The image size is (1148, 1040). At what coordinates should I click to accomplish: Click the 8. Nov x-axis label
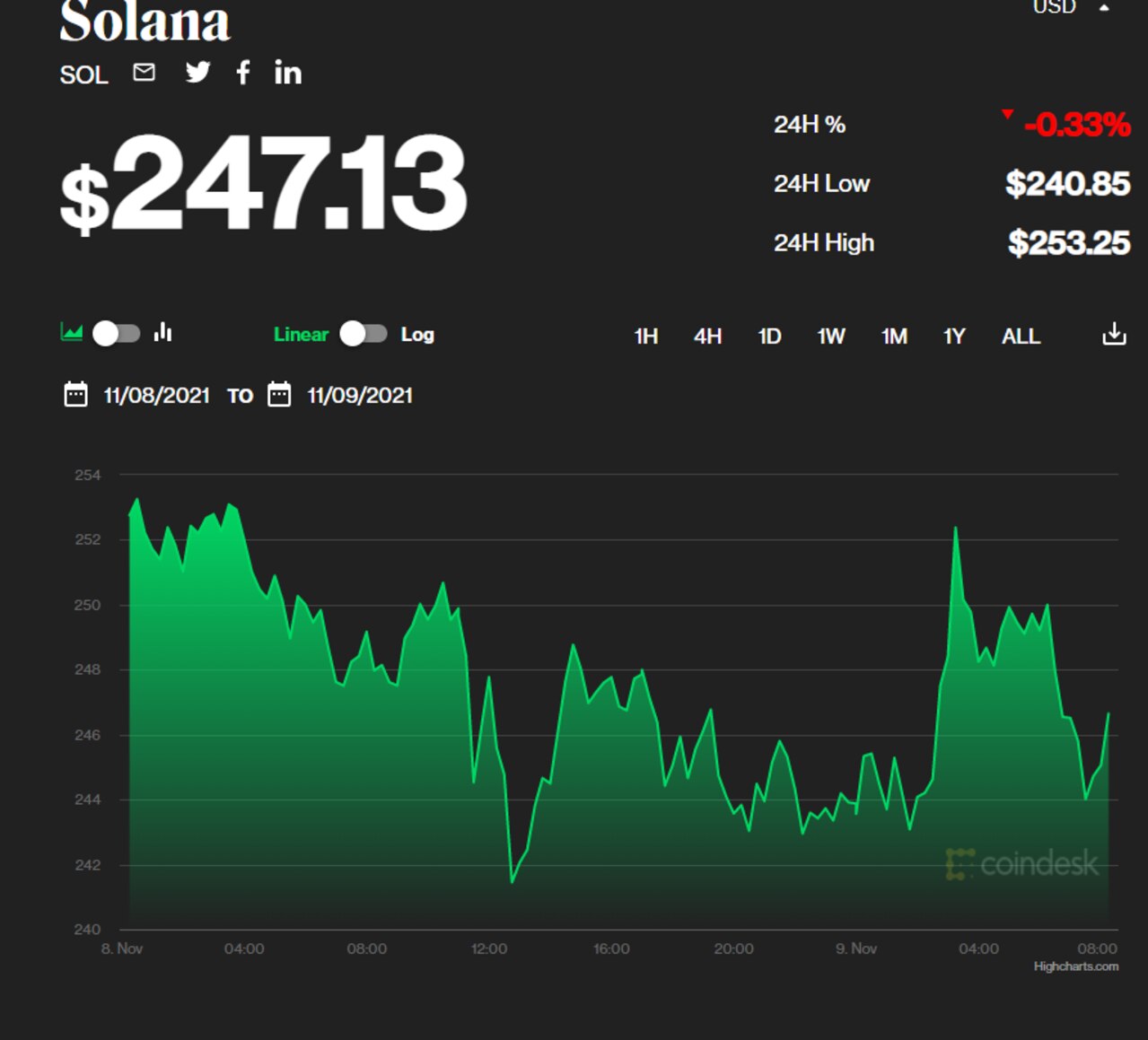coord(122,948)
